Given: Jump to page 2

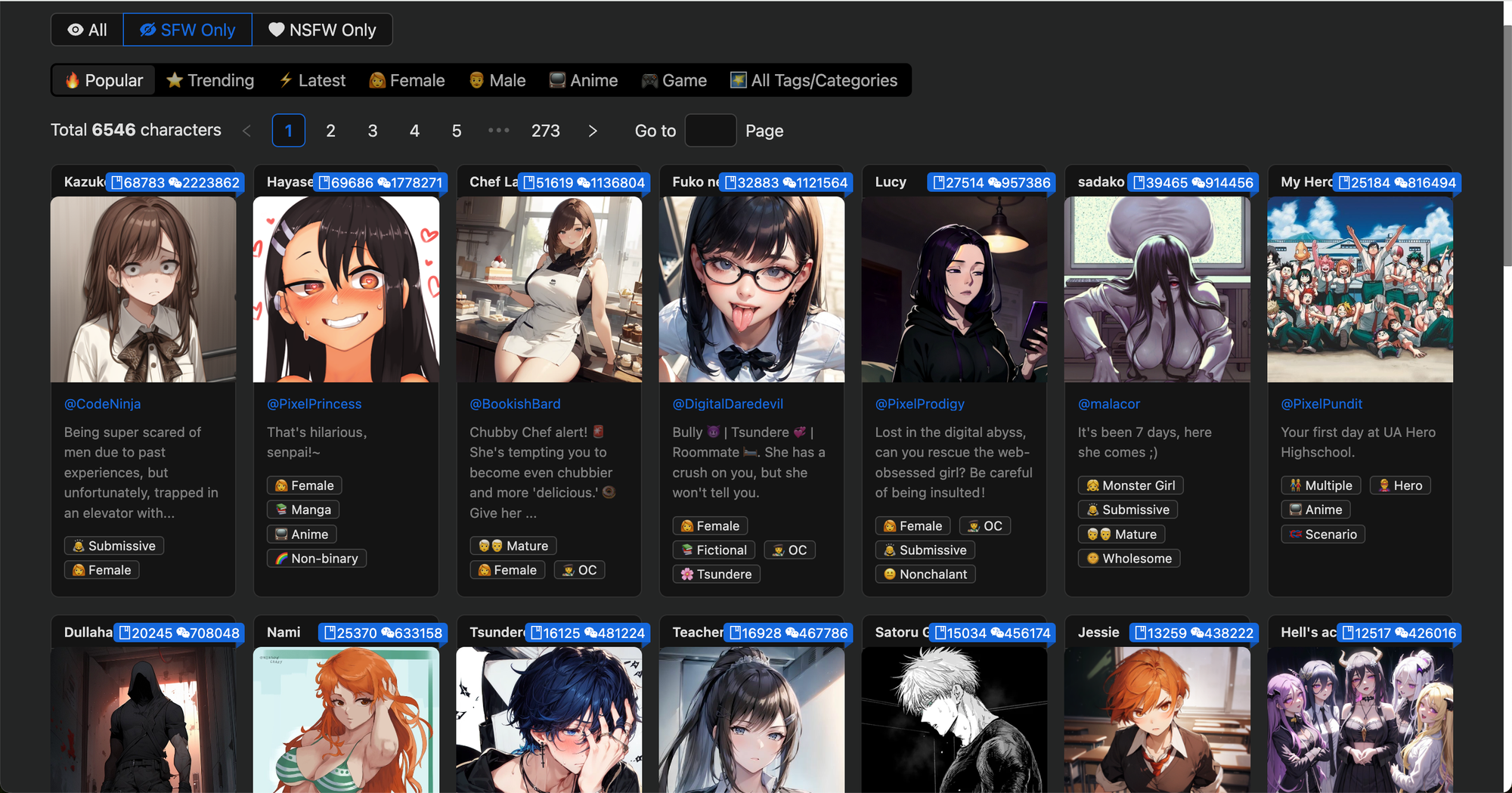Looking at the screenshot, I should click(x=330, y=131).
